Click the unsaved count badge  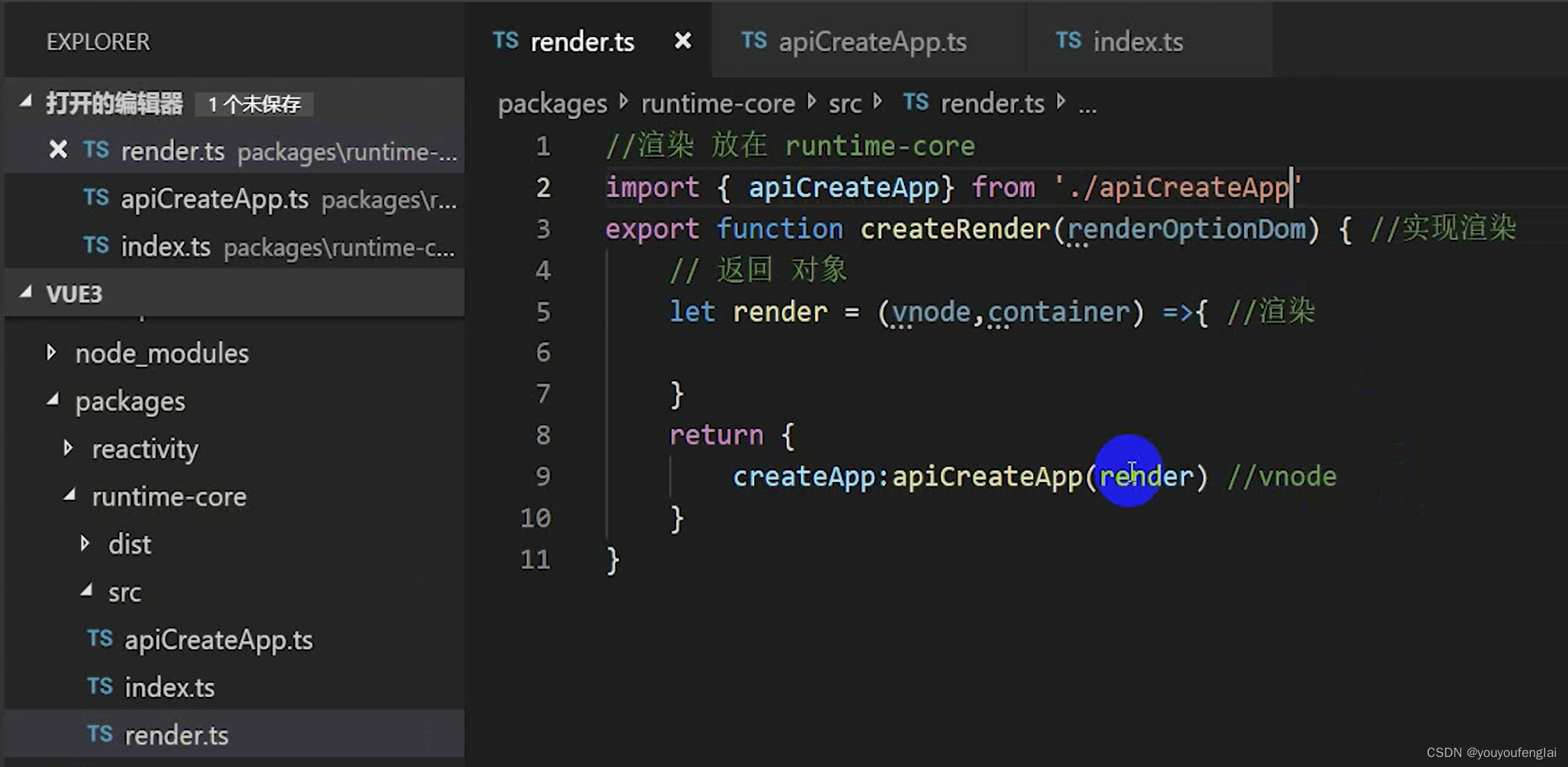click(x=254, y=105)
